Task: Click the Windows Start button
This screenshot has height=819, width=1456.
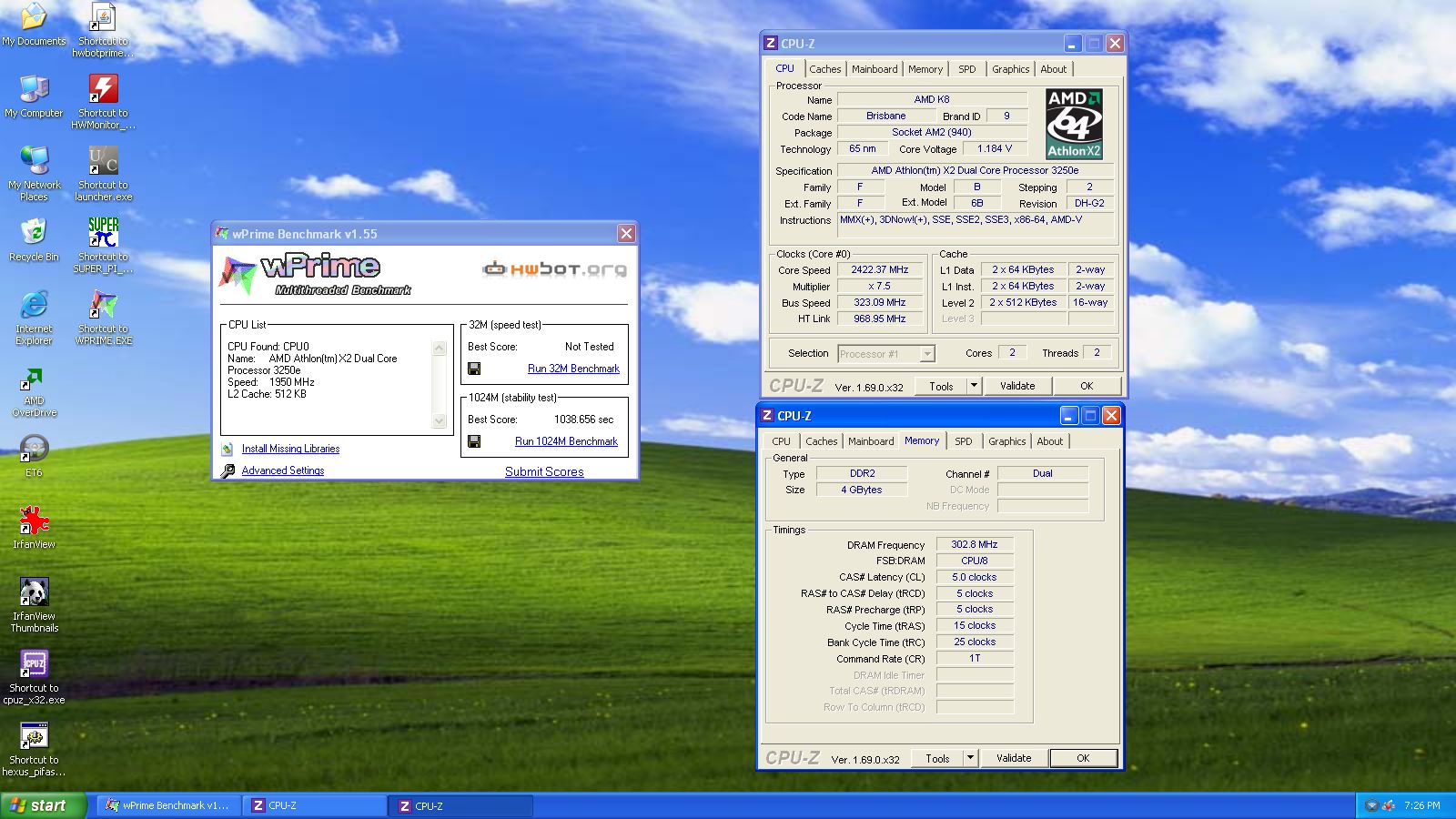Action: 43,805
